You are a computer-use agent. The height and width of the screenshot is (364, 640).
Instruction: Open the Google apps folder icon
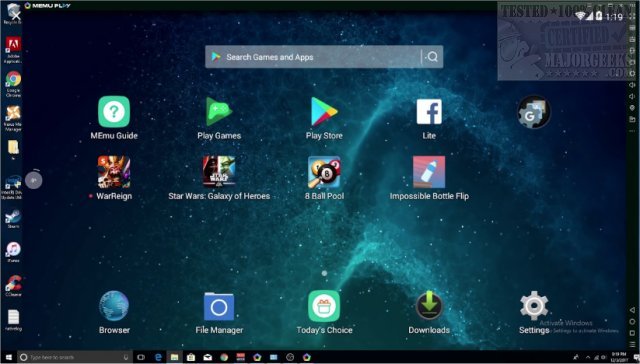pos(534,112)
